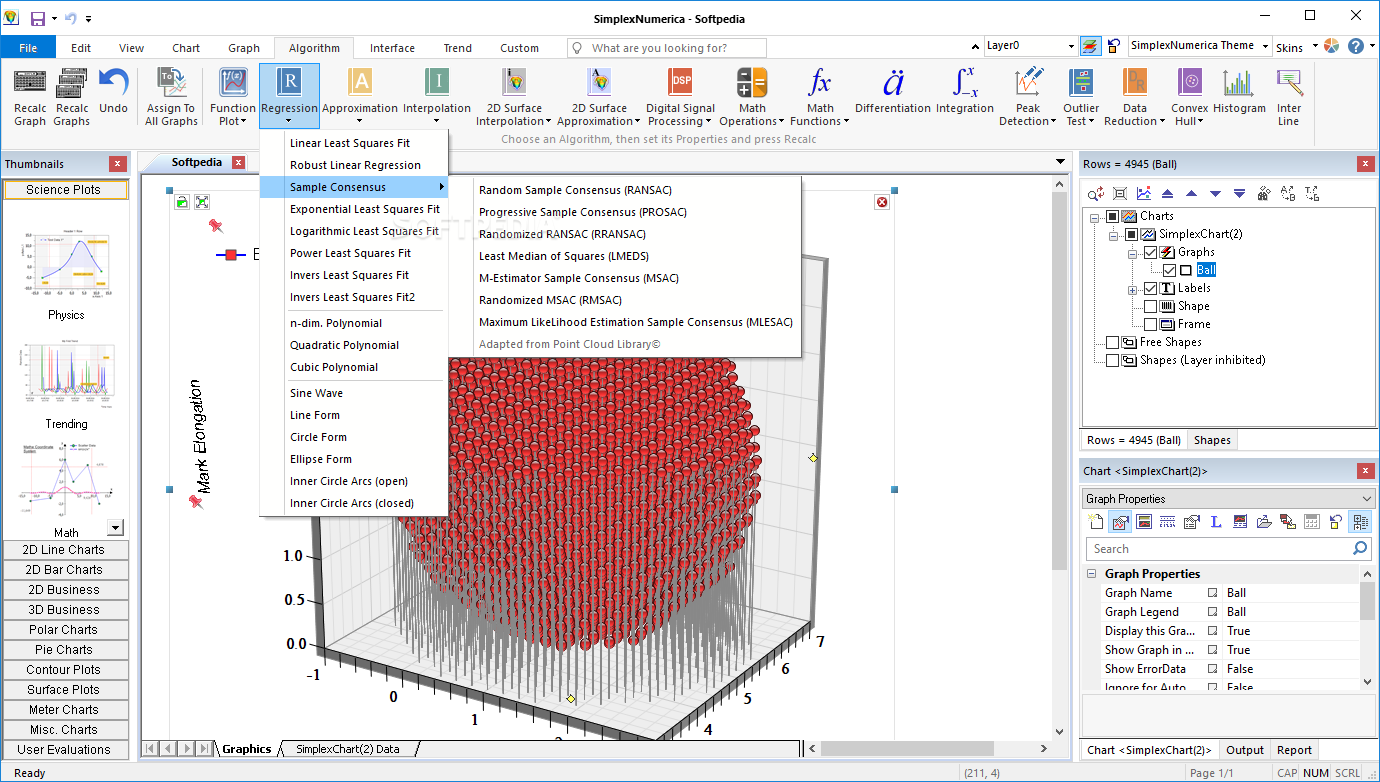This screenshot has height=782, width=1380.
Task: Check the Free Shapes checkbox
Action: point(1113,342)
